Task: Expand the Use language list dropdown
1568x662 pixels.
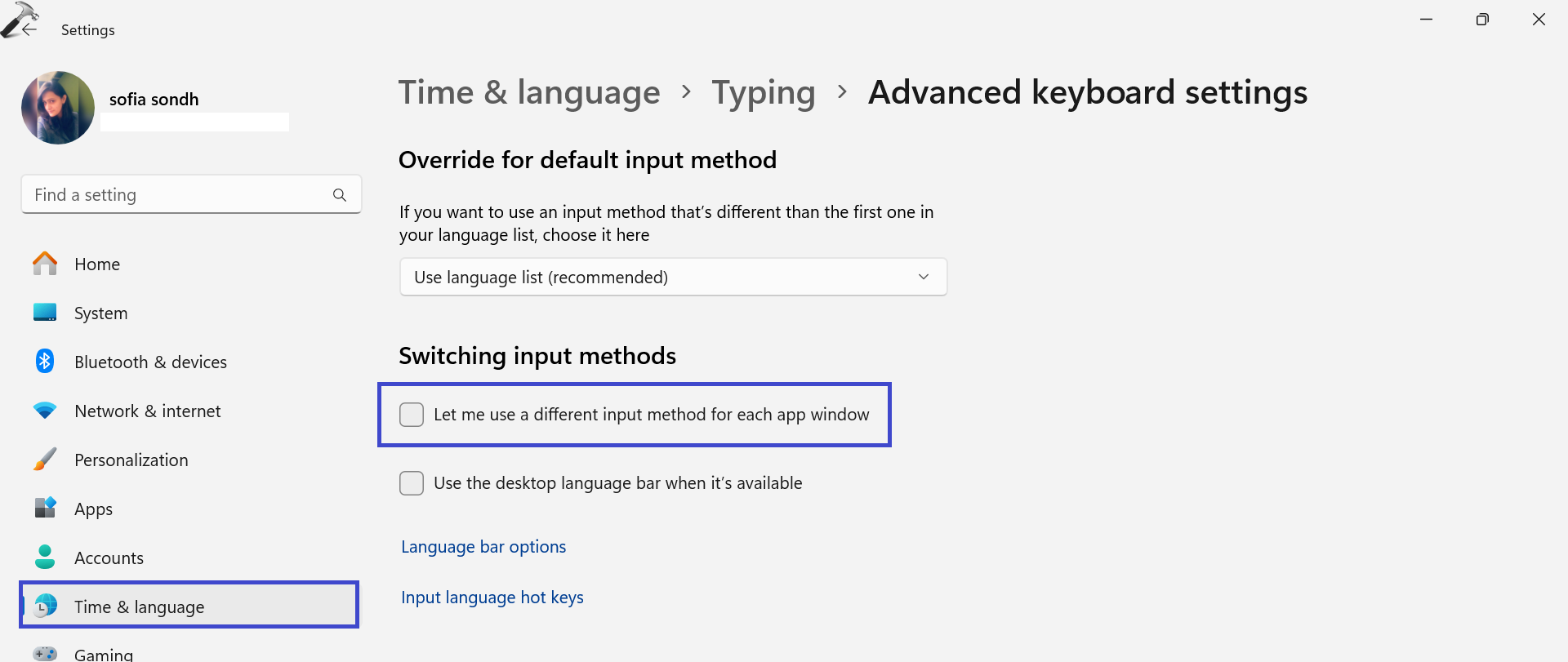Action: tap(673, 278)
